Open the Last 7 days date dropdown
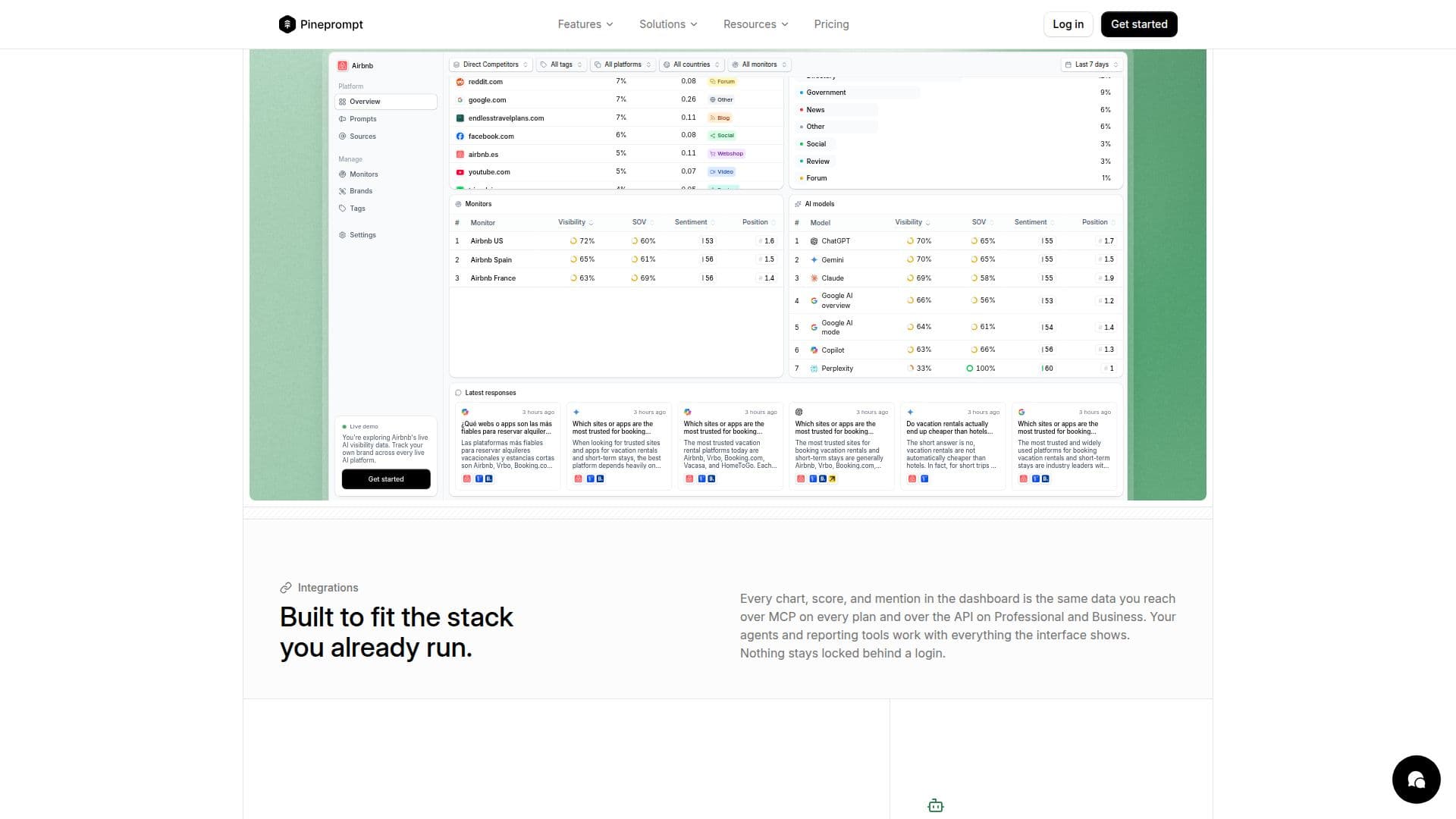The image size is (1456, 819). 1091,64
